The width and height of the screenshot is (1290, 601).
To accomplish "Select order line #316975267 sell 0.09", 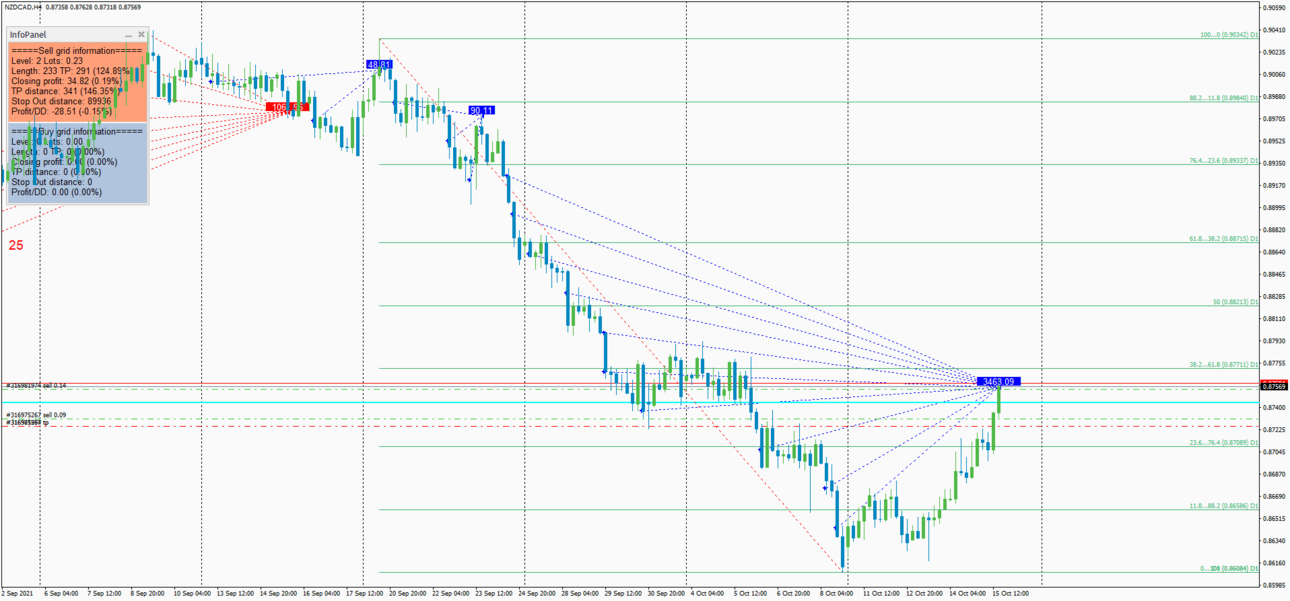I will 36,415.
